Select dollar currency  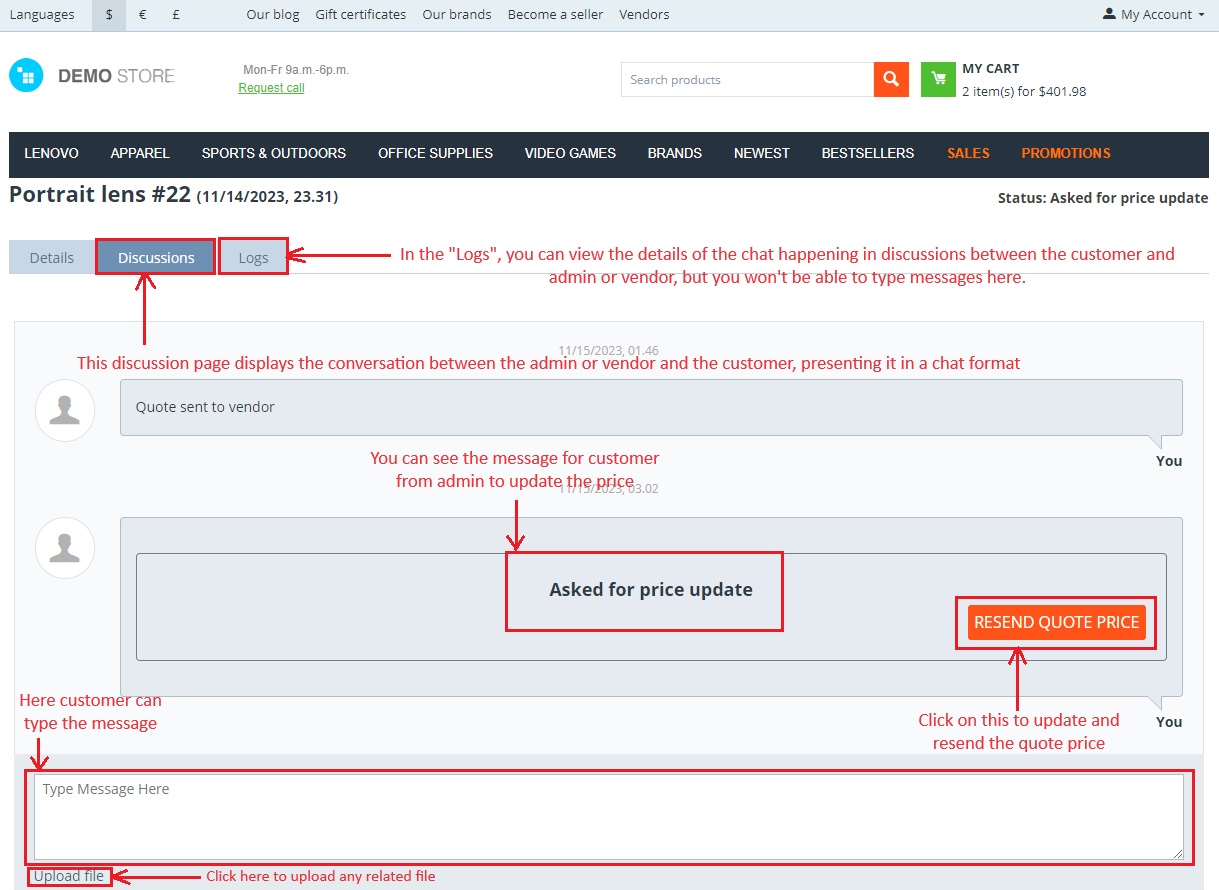109,15
